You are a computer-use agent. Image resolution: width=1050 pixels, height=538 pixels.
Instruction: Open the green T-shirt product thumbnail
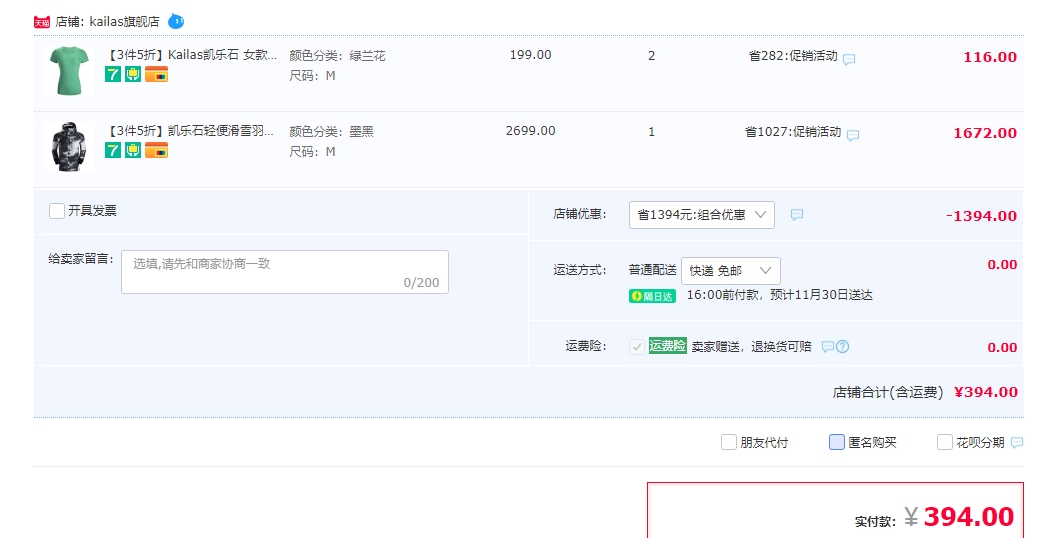pyautogui.click(x=69, y=70)
